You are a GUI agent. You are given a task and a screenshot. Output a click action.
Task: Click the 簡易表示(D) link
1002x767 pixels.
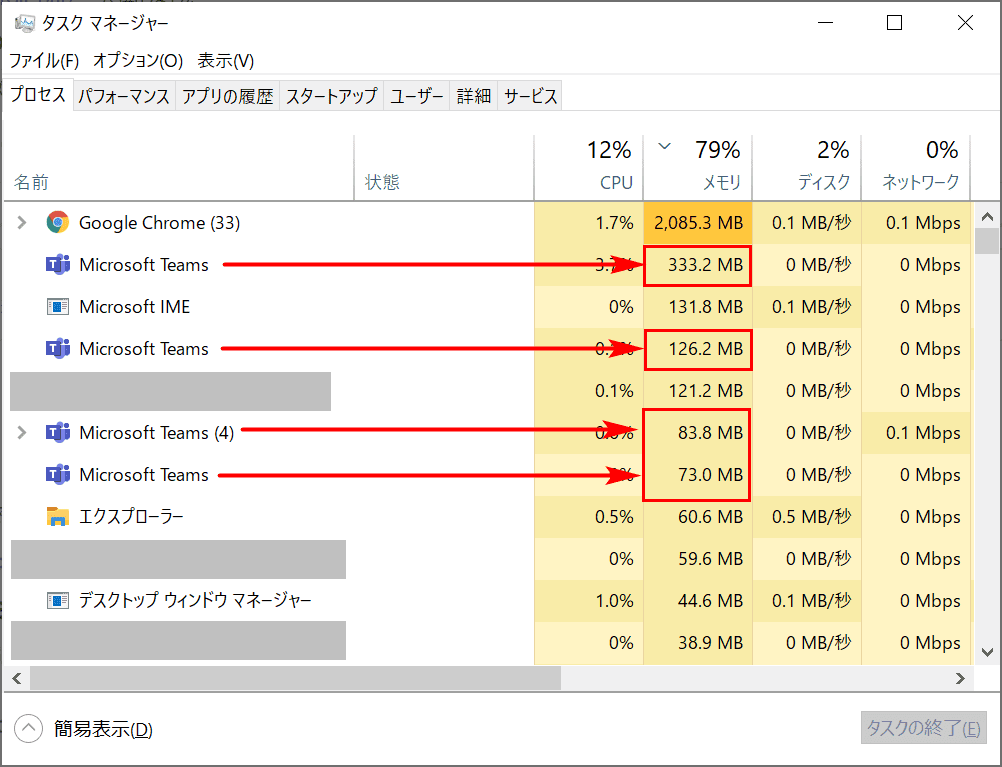[103, 729]
